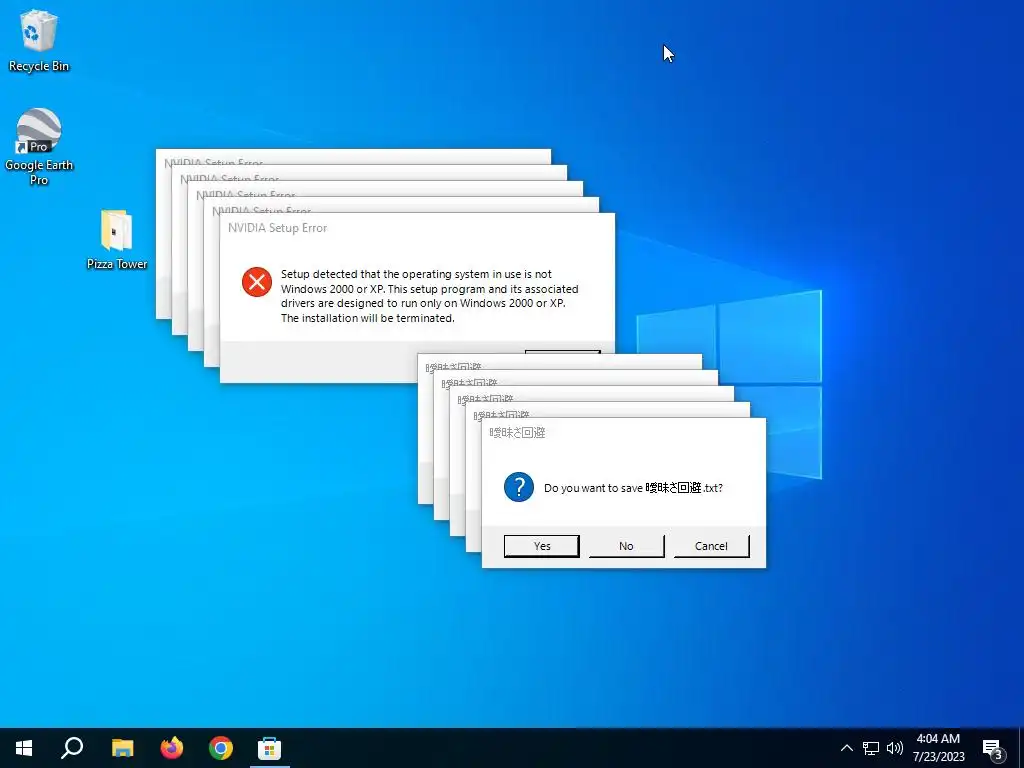
Task: Click No in the save dialog
Action: coord(626,546)
